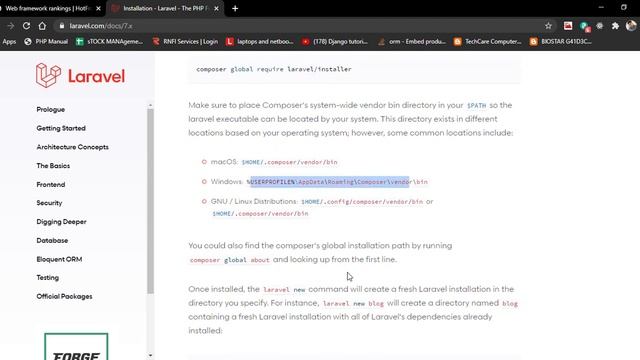
Task: Open the Apps bookmark shortcut
Action: pyautogui.click(x=9, y=41)
